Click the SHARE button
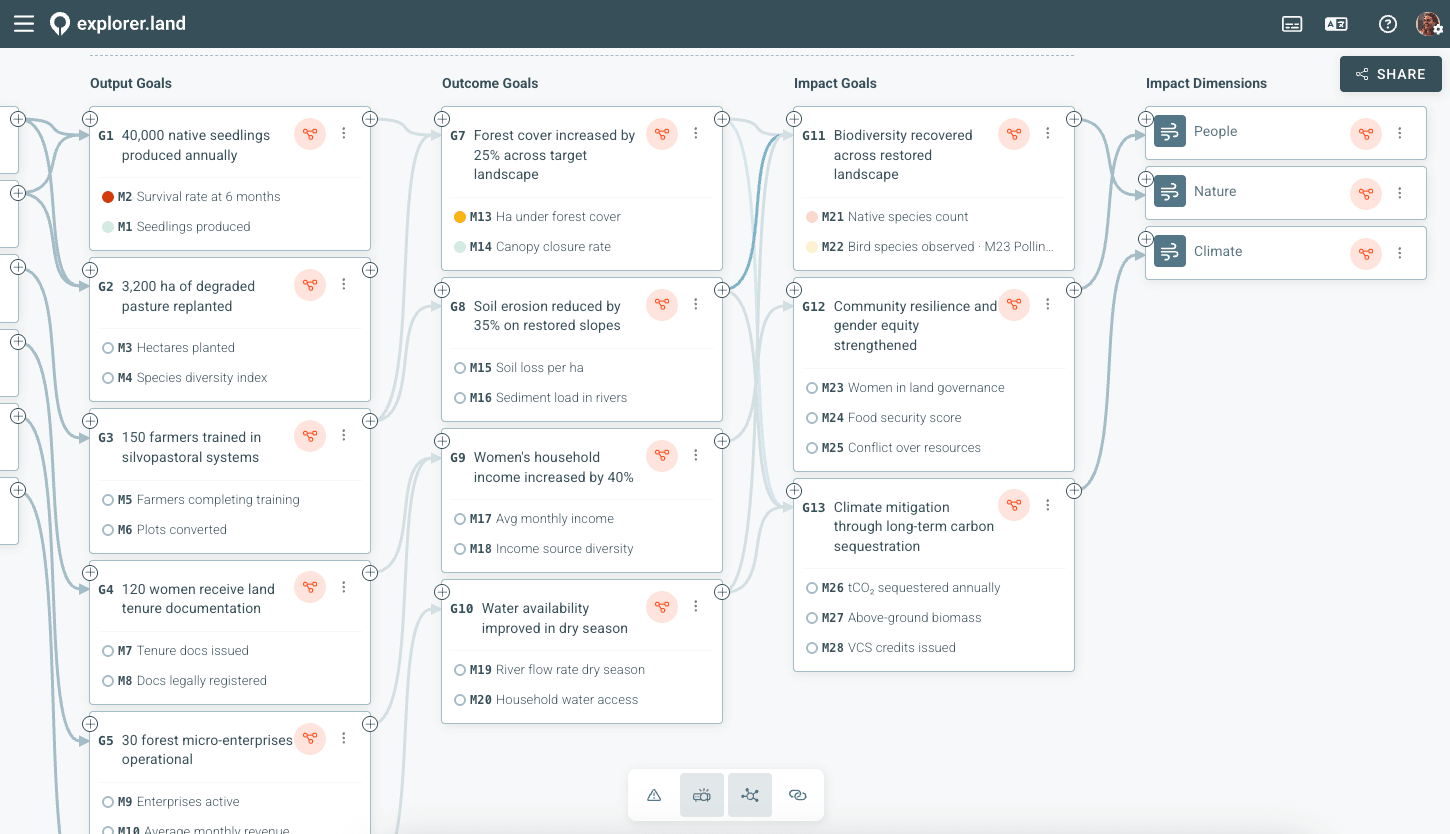Screen dimensions: 1450x834 (x=1390, y=74)
